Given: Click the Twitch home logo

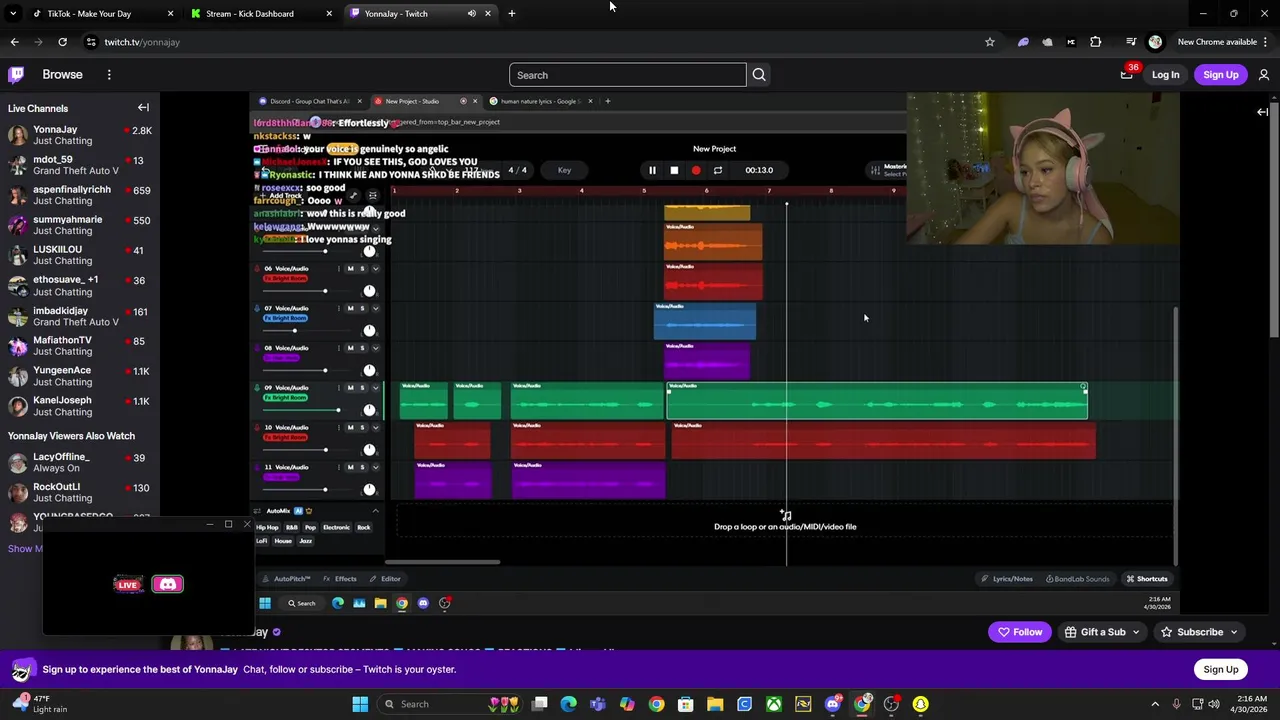Looking at the screenshot, I should click(x=17, y=74).
